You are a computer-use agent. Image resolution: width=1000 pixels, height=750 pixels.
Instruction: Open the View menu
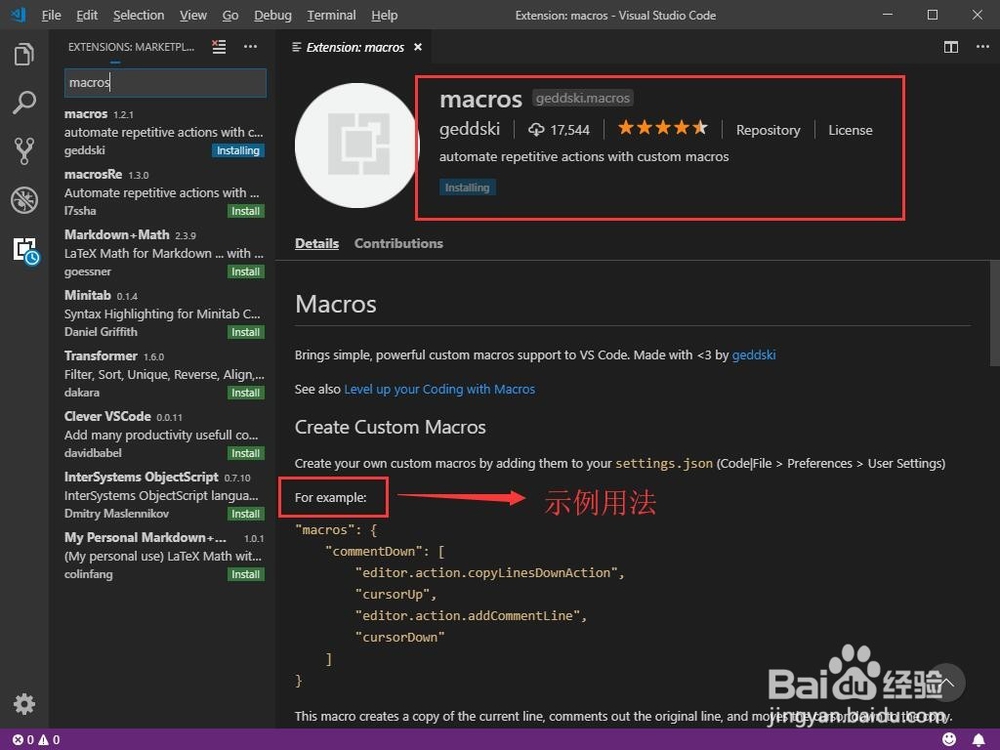193,15
